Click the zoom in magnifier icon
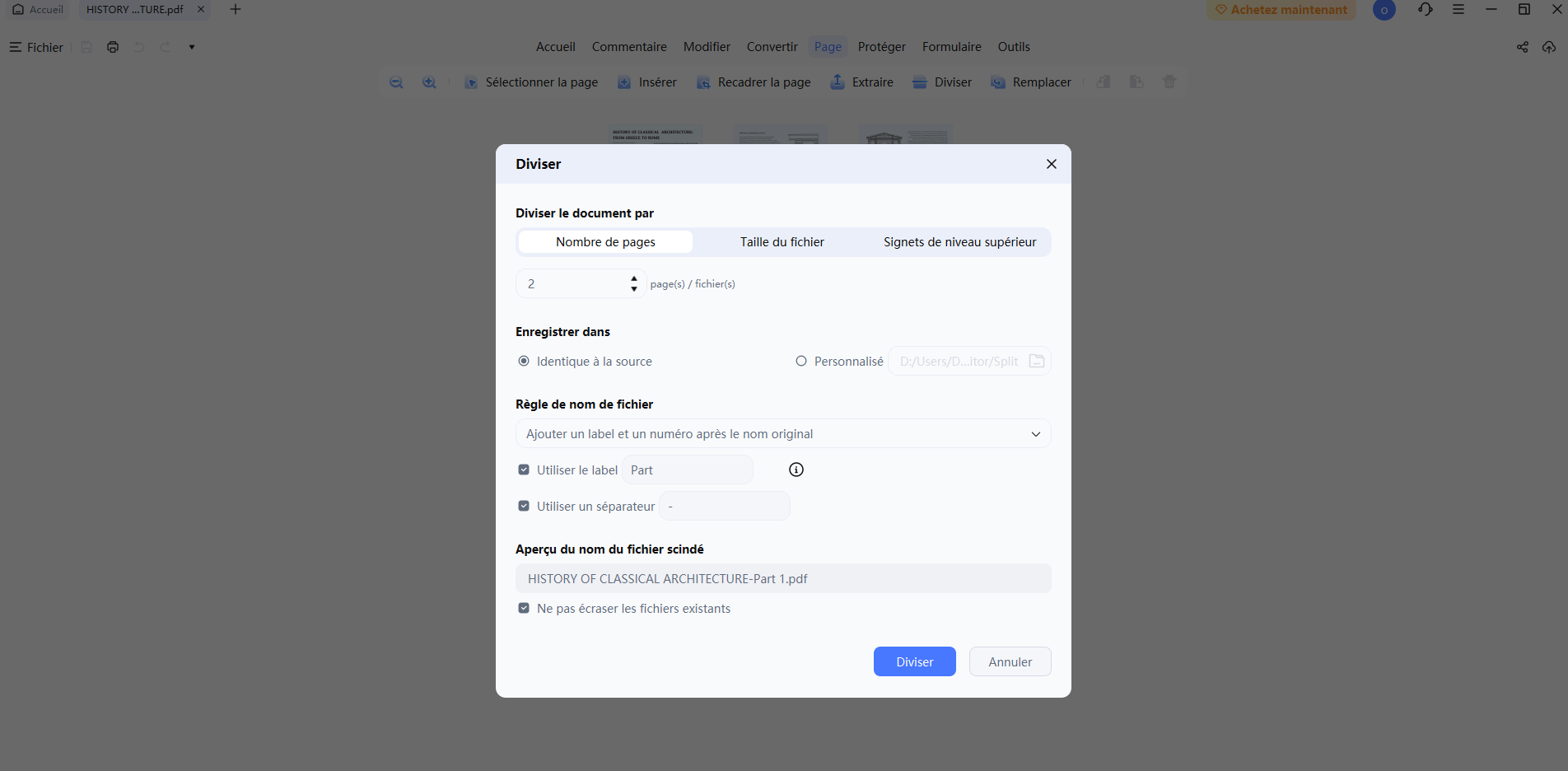Screen dimensions: 1568x771 coord(429,82)
